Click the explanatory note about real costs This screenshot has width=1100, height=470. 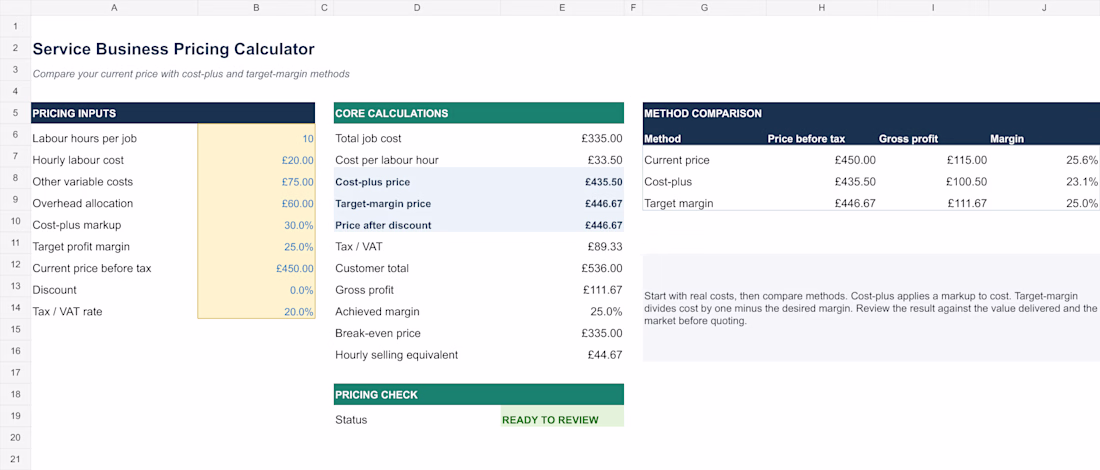click(871, 308)
